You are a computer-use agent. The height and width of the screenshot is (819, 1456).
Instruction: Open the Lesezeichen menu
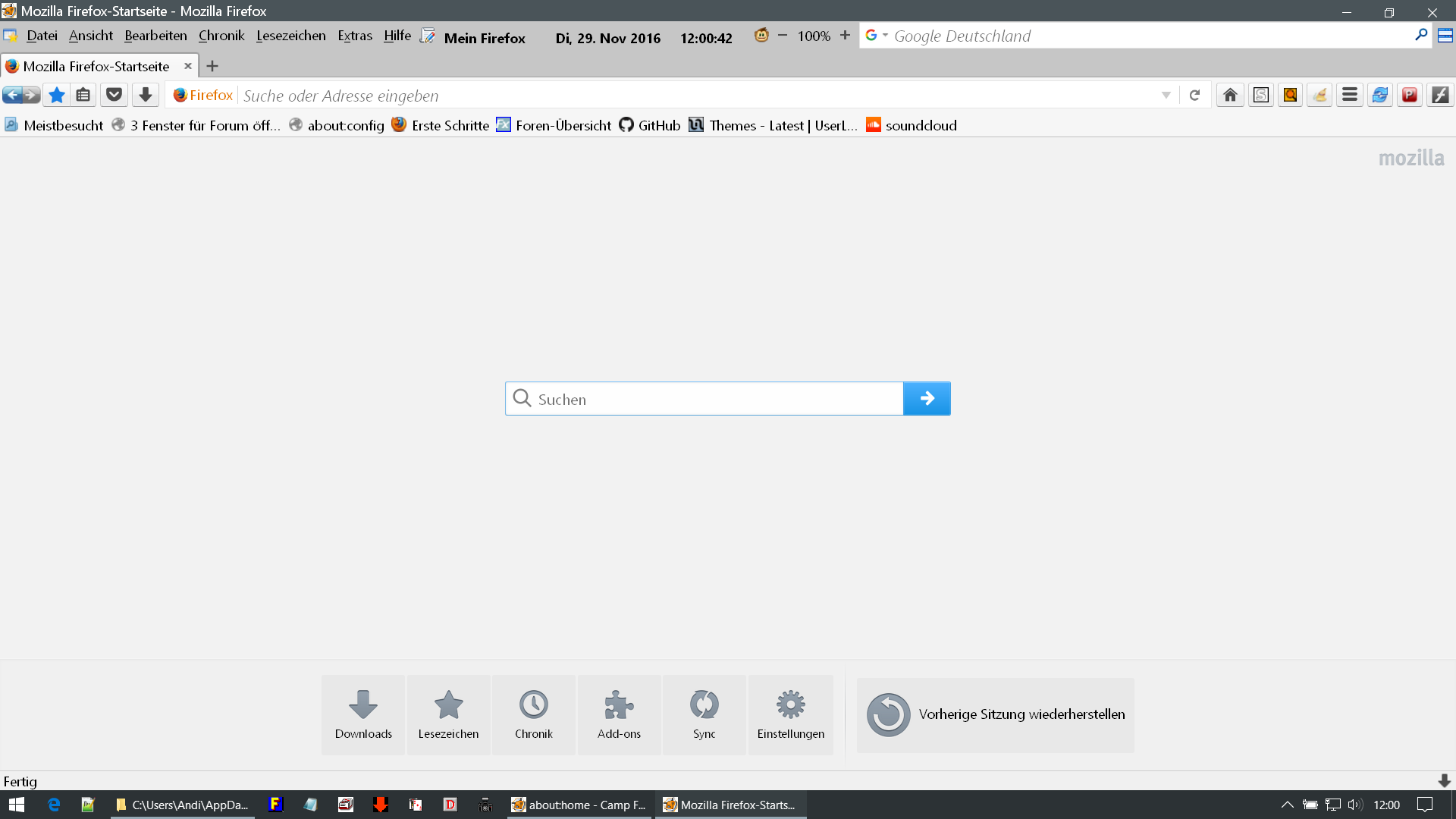point(290,36)
